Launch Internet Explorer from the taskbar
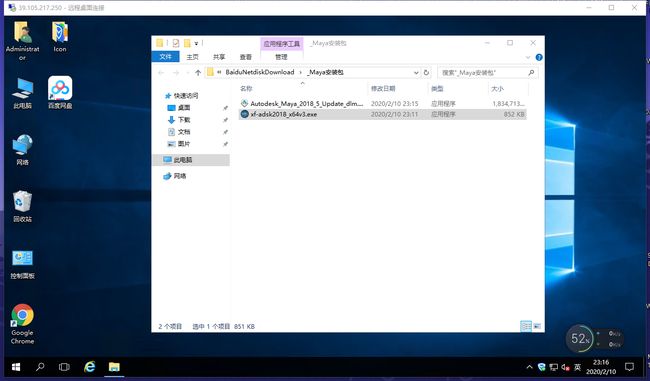Image resolution: width=650 pixels, height=381 pixels. pyautogui.click(x=90, y=367)
